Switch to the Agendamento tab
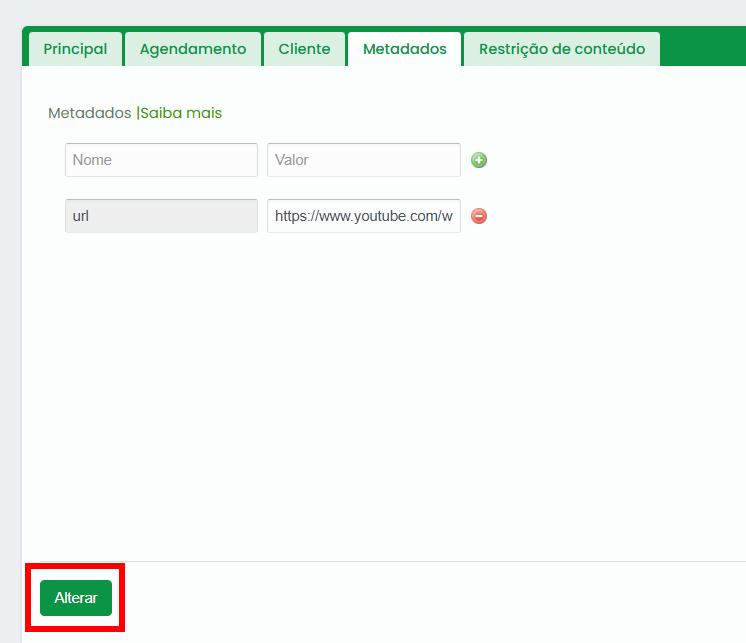The image size is (746, 643). point(193,49)
